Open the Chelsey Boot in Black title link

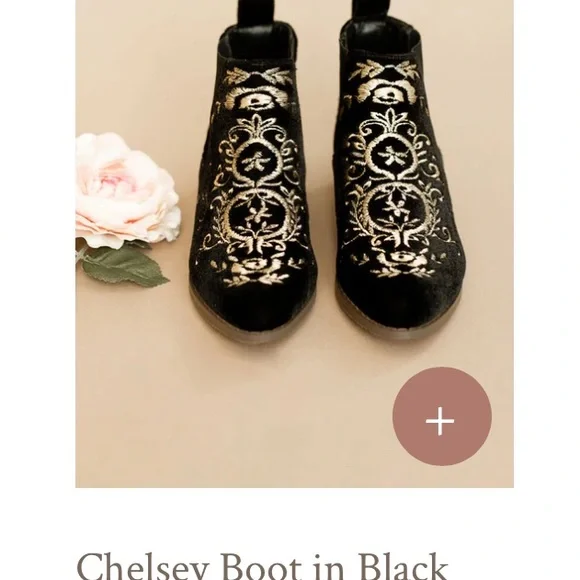pos(262,566)
